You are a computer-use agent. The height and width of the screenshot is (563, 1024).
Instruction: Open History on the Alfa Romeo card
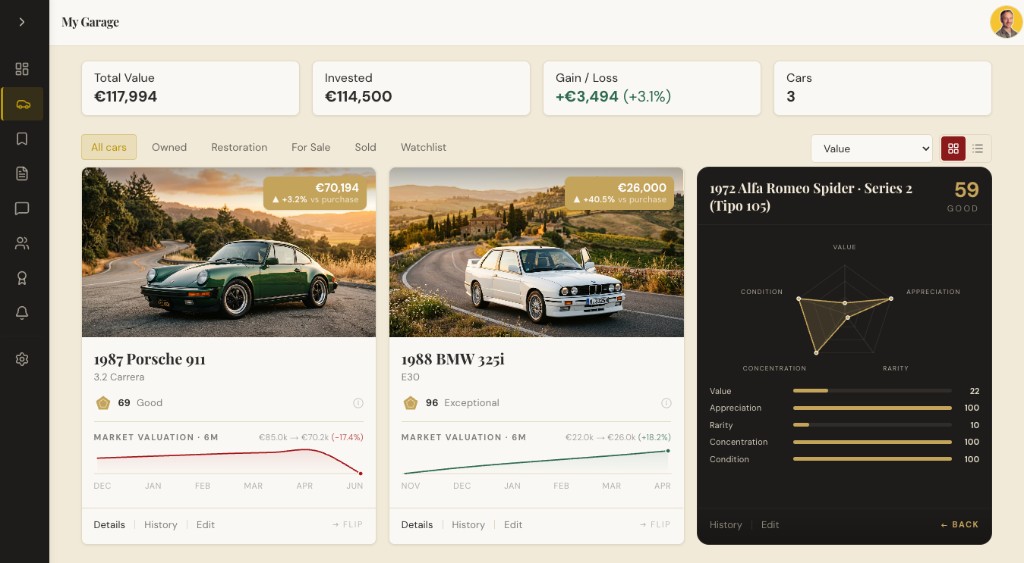click(726, 524)
